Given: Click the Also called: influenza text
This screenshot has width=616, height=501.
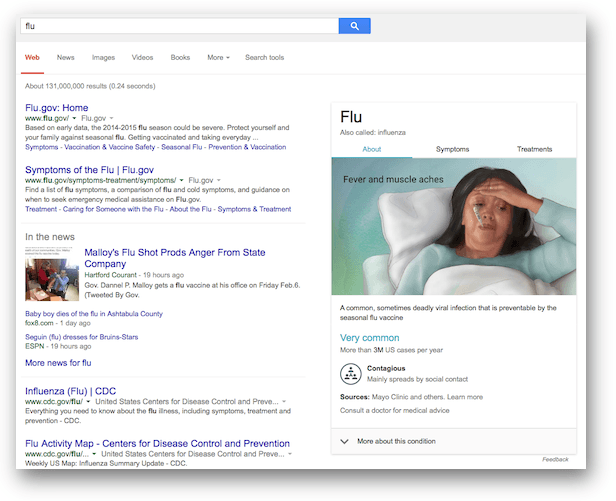Looking at the screenshot, I should tap(373, 132).
